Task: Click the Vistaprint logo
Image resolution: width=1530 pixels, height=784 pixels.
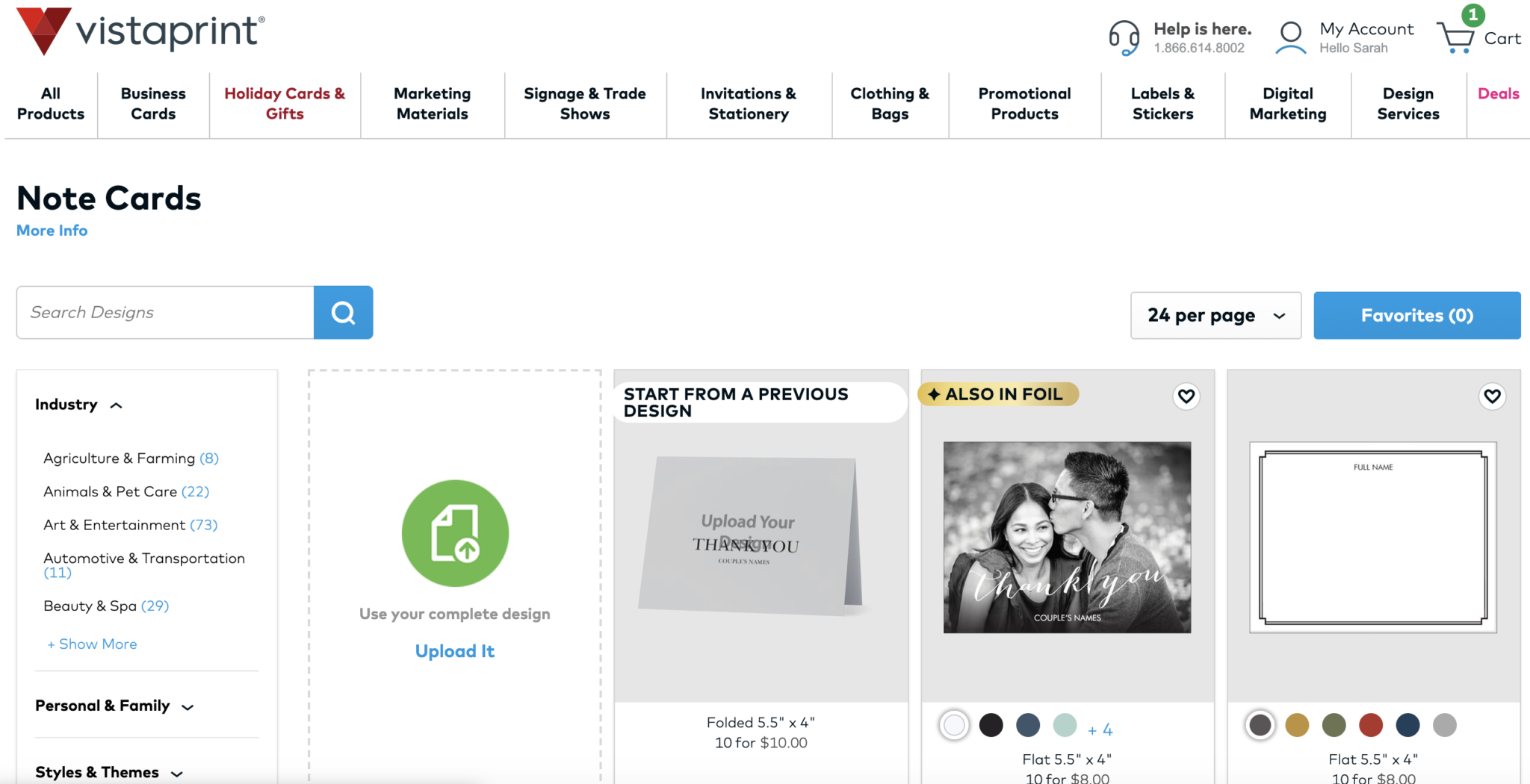Action: (140, 31)
